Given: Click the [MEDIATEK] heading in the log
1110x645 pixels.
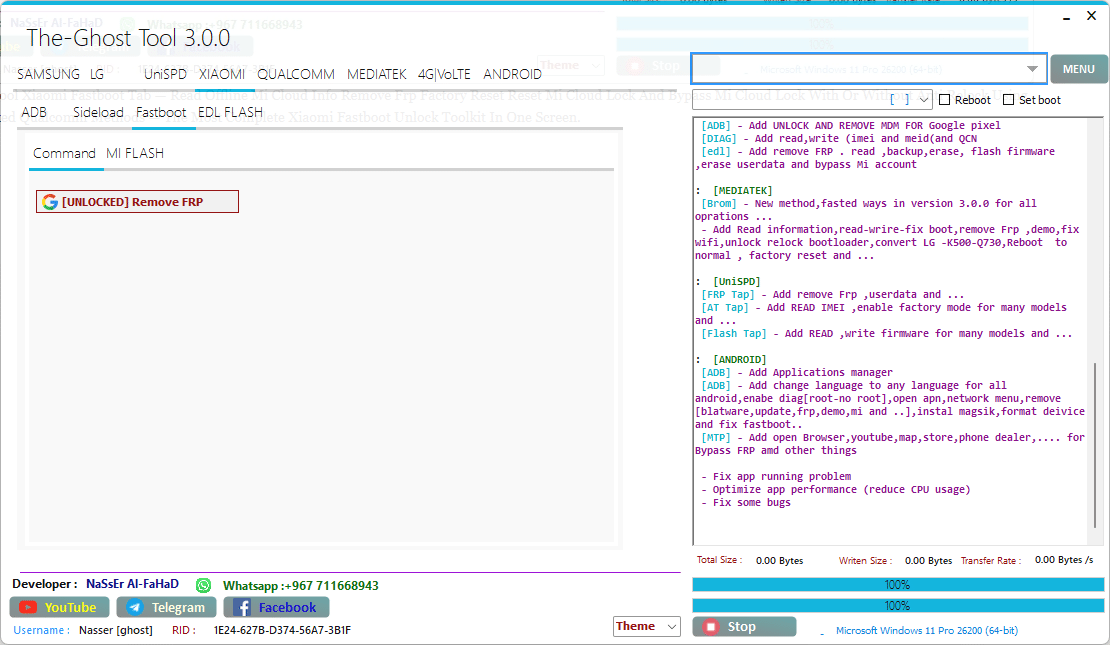Looking at the screenshot, I should pos(743,190).
